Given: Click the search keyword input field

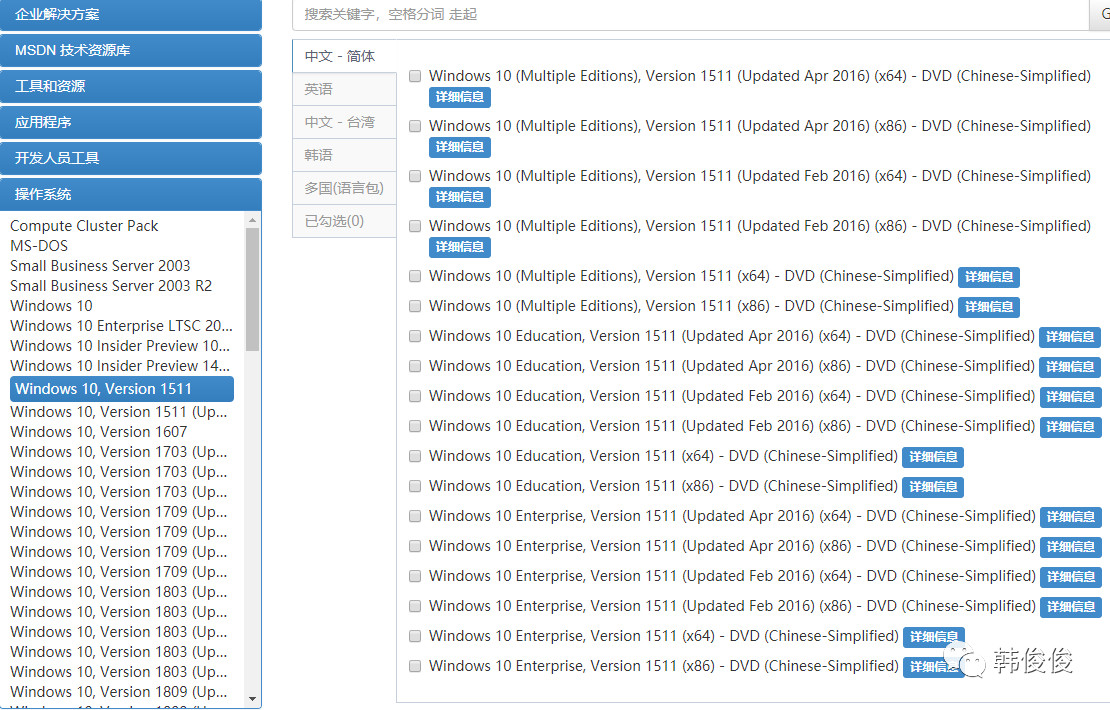Looking at the screenshot, I should point(690,15).
